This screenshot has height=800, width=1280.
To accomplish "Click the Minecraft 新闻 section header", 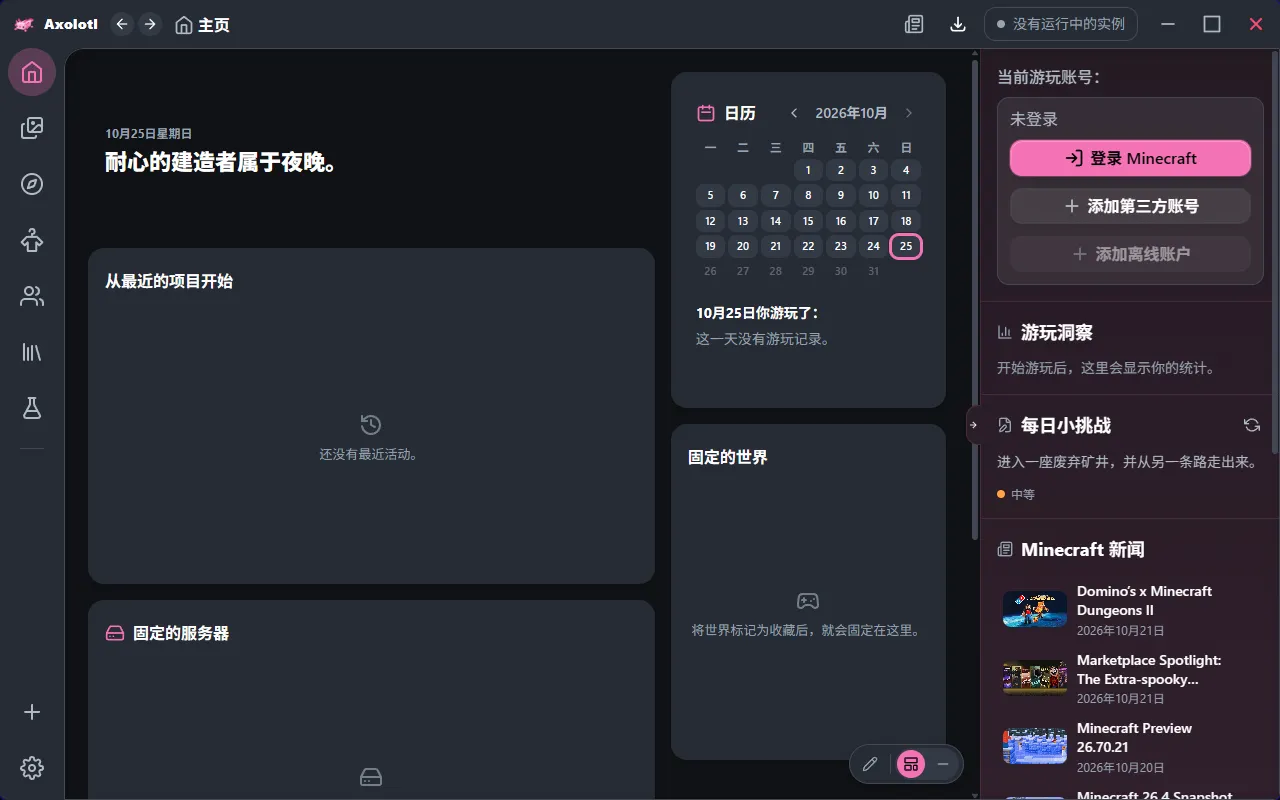I will (1082, 549).
